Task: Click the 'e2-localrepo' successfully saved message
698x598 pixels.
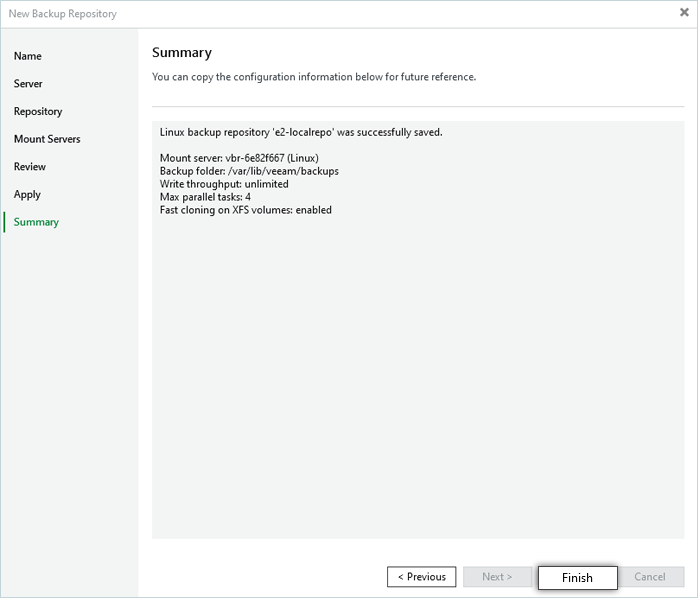Action: tap(300, 132)
